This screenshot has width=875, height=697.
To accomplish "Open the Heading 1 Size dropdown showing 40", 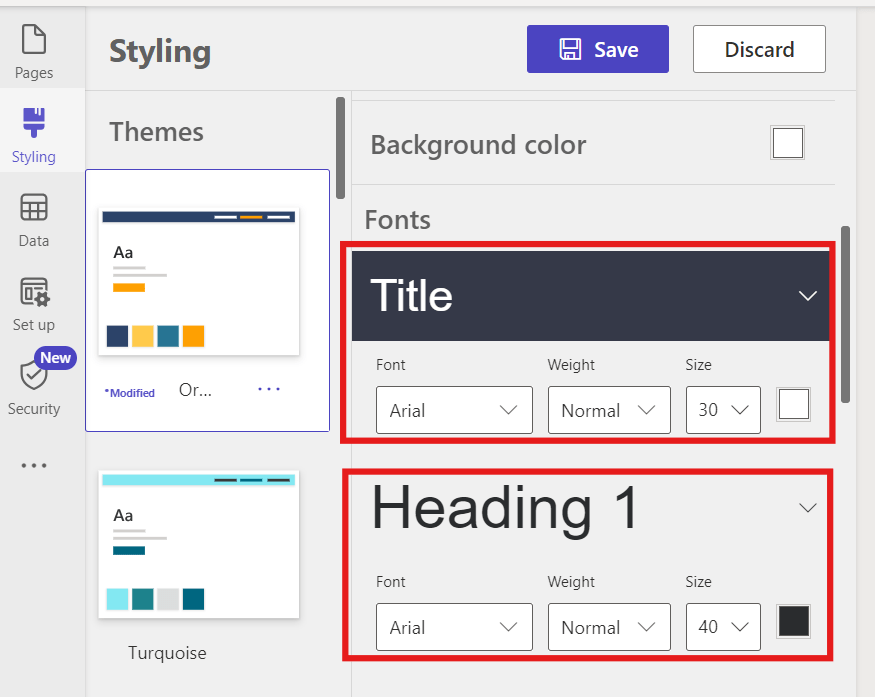I will pyautogui.click(x=723, y=627).
